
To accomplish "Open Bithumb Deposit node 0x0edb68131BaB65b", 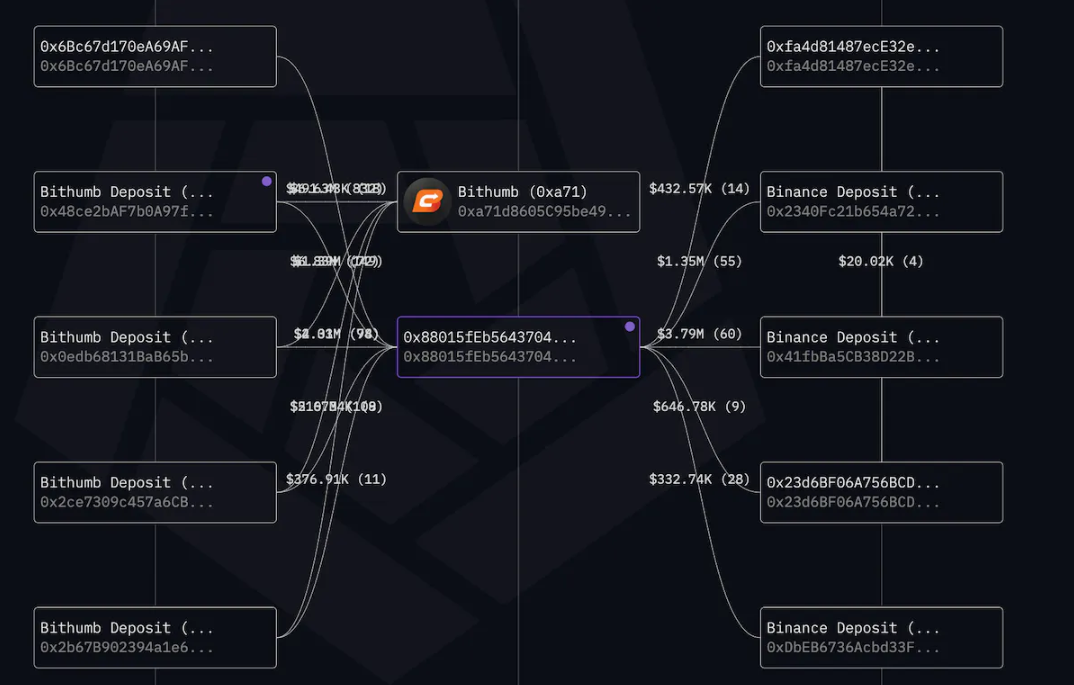I will (155, 347).
